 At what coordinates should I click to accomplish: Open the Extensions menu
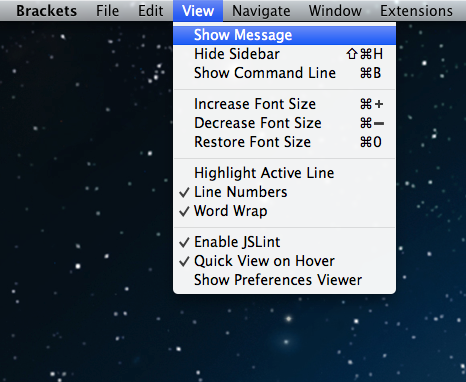tap(416, 11)
